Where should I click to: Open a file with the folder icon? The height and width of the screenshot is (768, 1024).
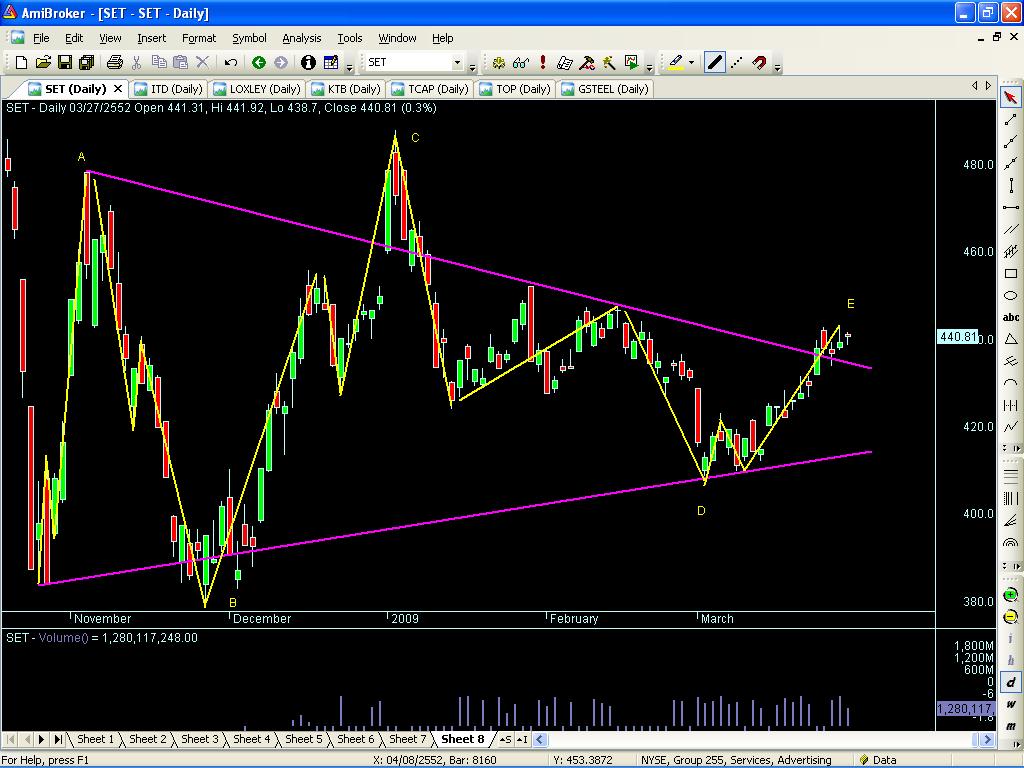(x=43, y=63)
